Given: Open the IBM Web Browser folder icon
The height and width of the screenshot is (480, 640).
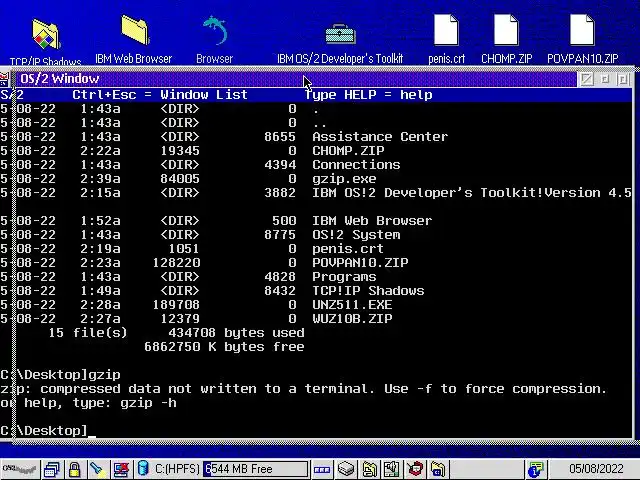Looking at the screenshot, I should 135,29.
